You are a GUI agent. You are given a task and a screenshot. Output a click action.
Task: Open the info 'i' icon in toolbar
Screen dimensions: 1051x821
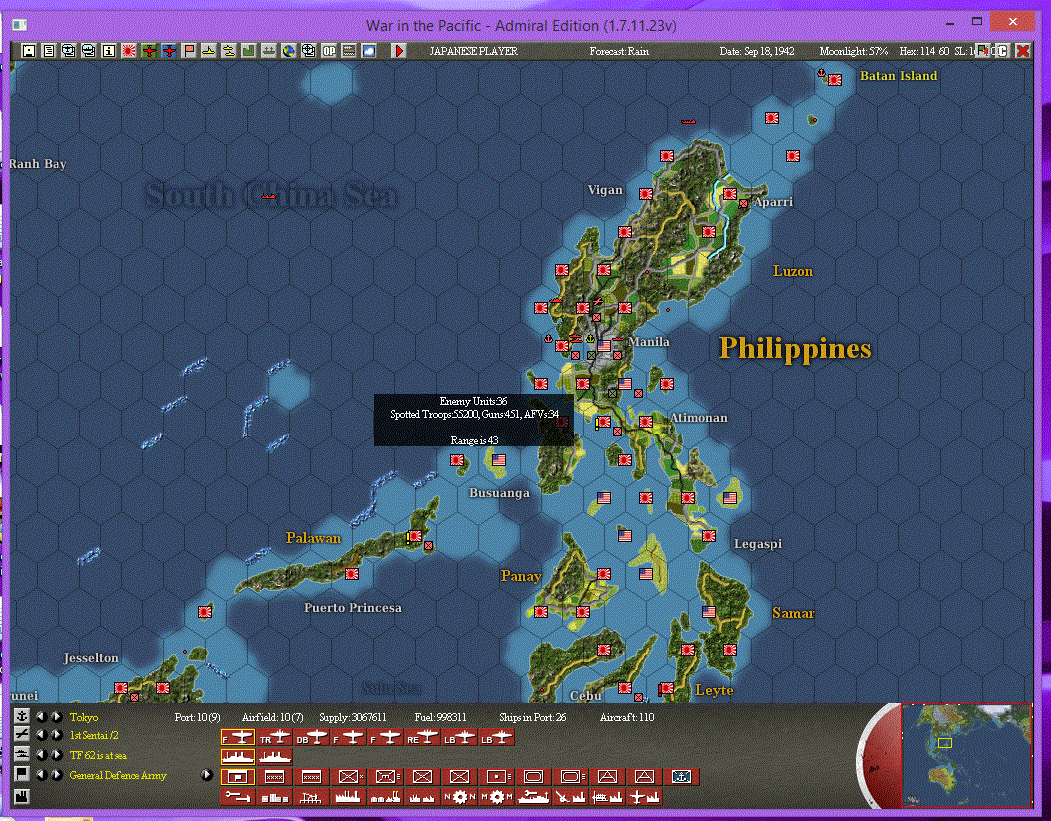(x=109, y=51)
